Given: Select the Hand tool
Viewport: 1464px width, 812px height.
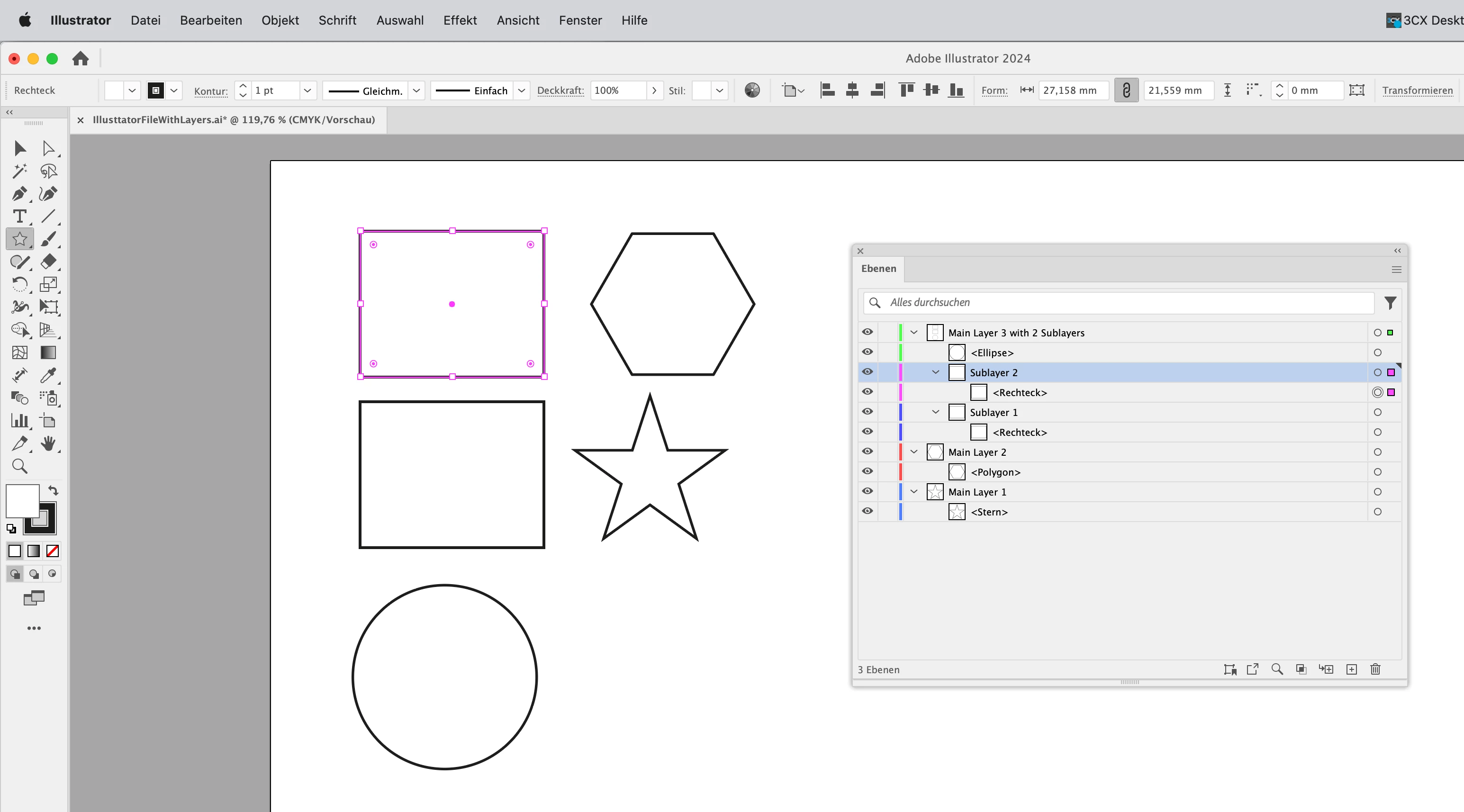Looking at the screenshot, I should [x=48, y=444].
